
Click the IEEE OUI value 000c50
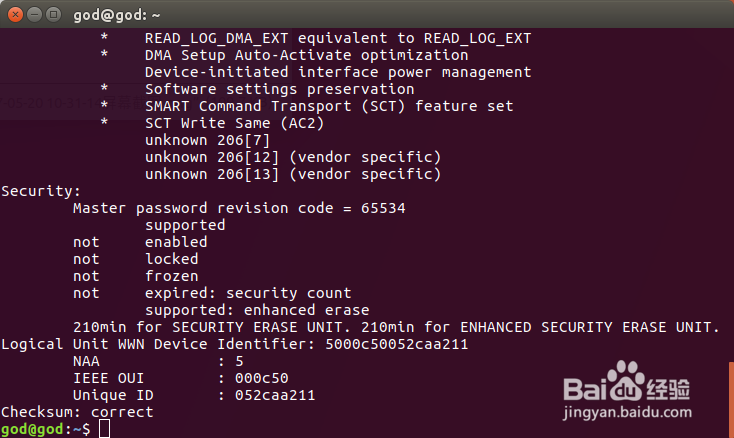pos(258,378)
